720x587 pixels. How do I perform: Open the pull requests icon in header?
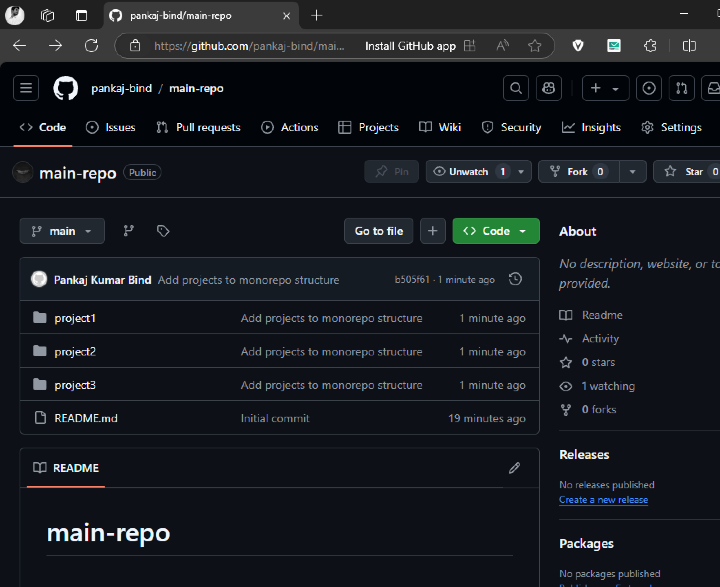pos(681,88)
